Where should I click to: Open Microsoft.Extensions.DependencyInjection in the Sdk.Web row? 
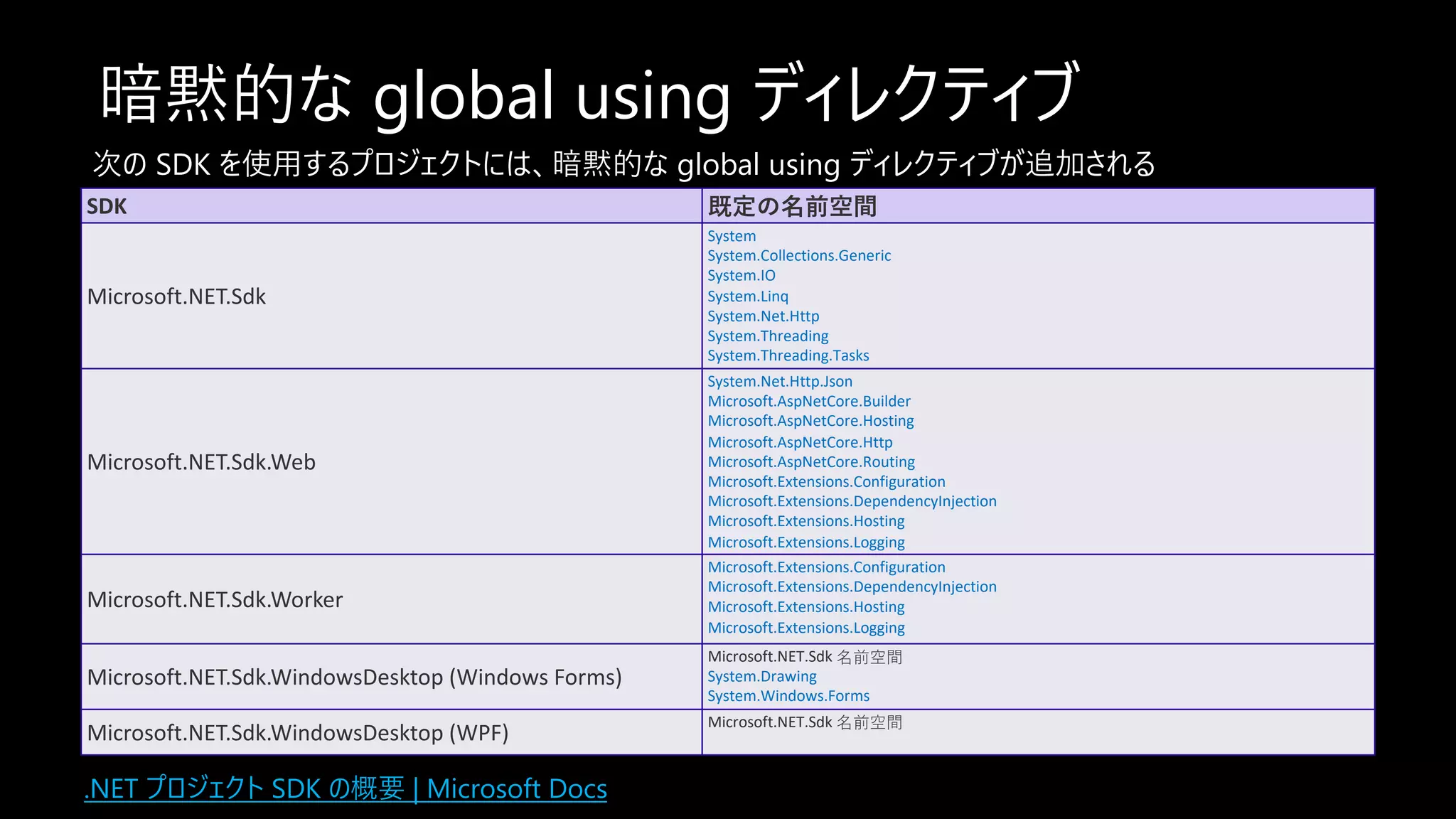(x=852, y=502)
